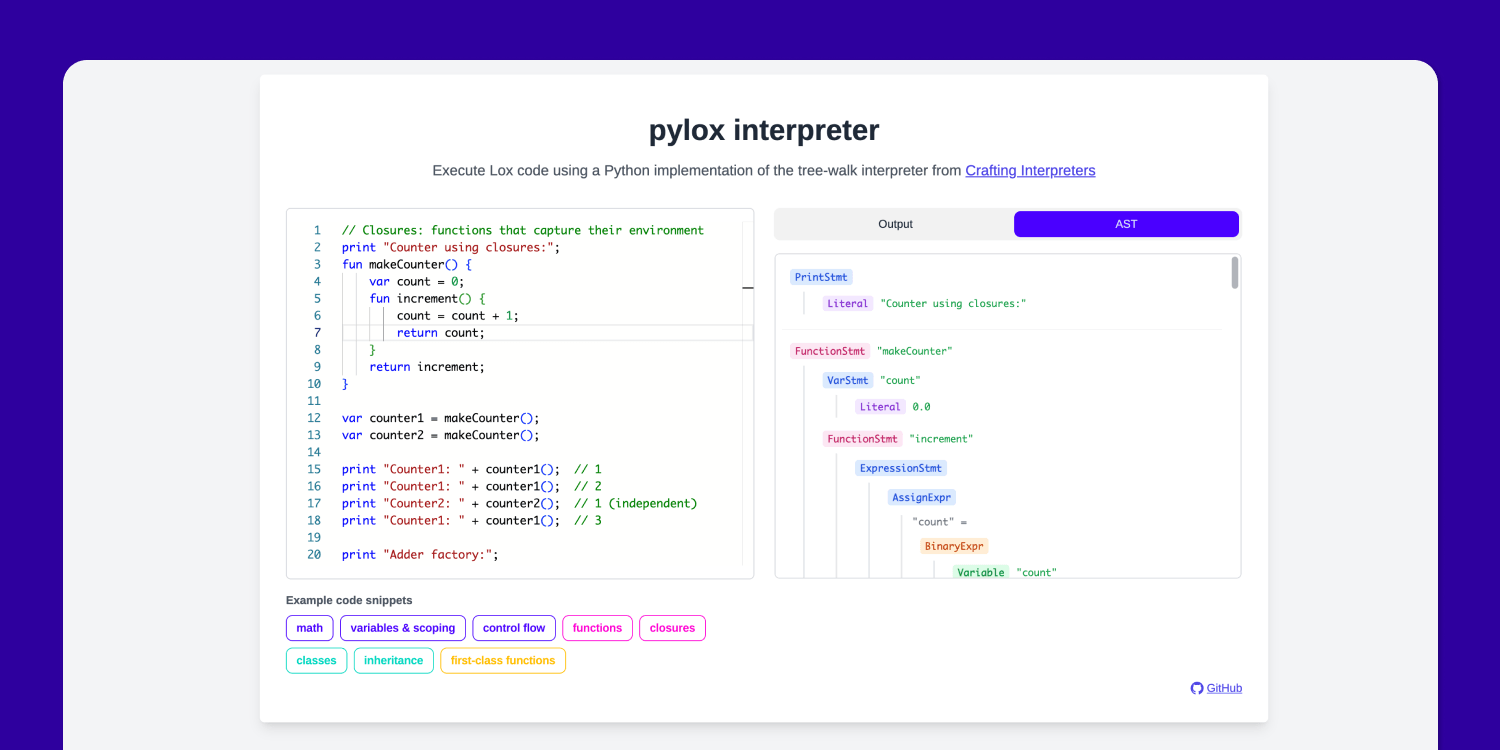
Task: Switch to the Output tab
Action: coord(894,224)
